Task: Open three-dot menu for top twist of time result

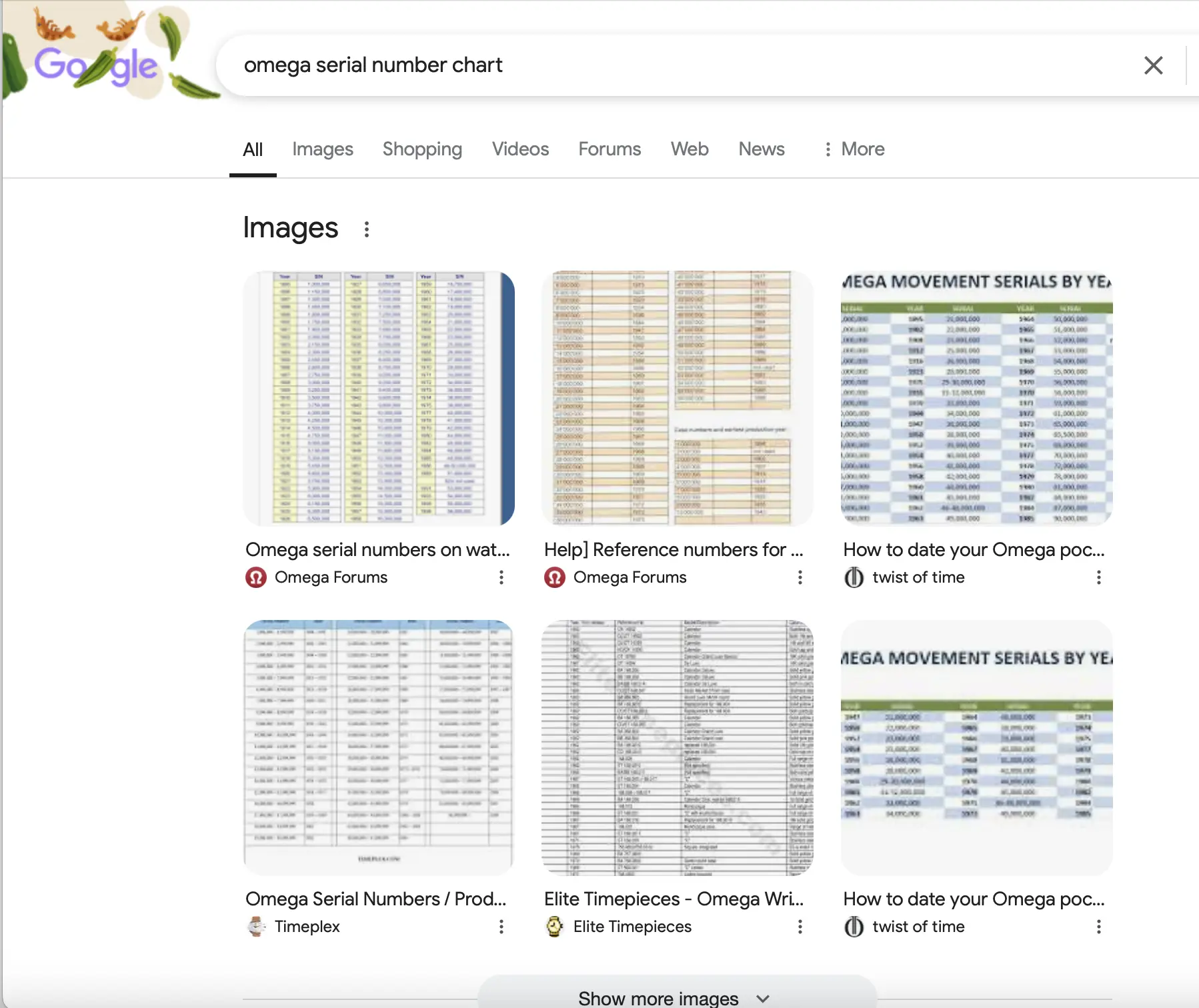Action: coord(1099,577)
